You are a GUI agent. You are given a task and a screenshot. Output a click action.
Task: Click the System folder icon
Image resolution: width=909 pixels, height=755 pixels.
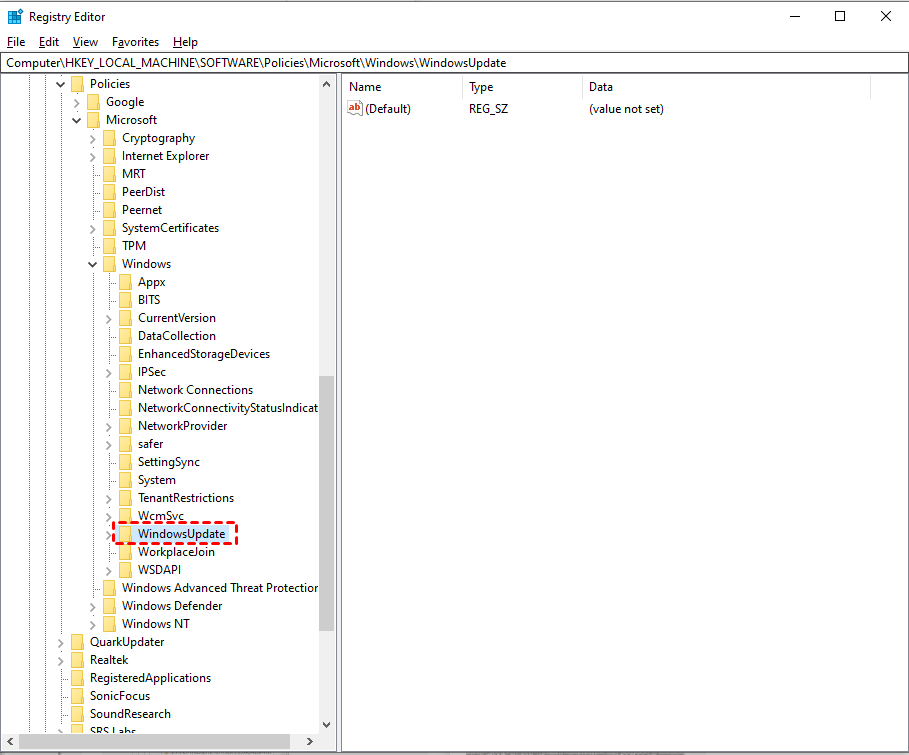coord(125,480)
